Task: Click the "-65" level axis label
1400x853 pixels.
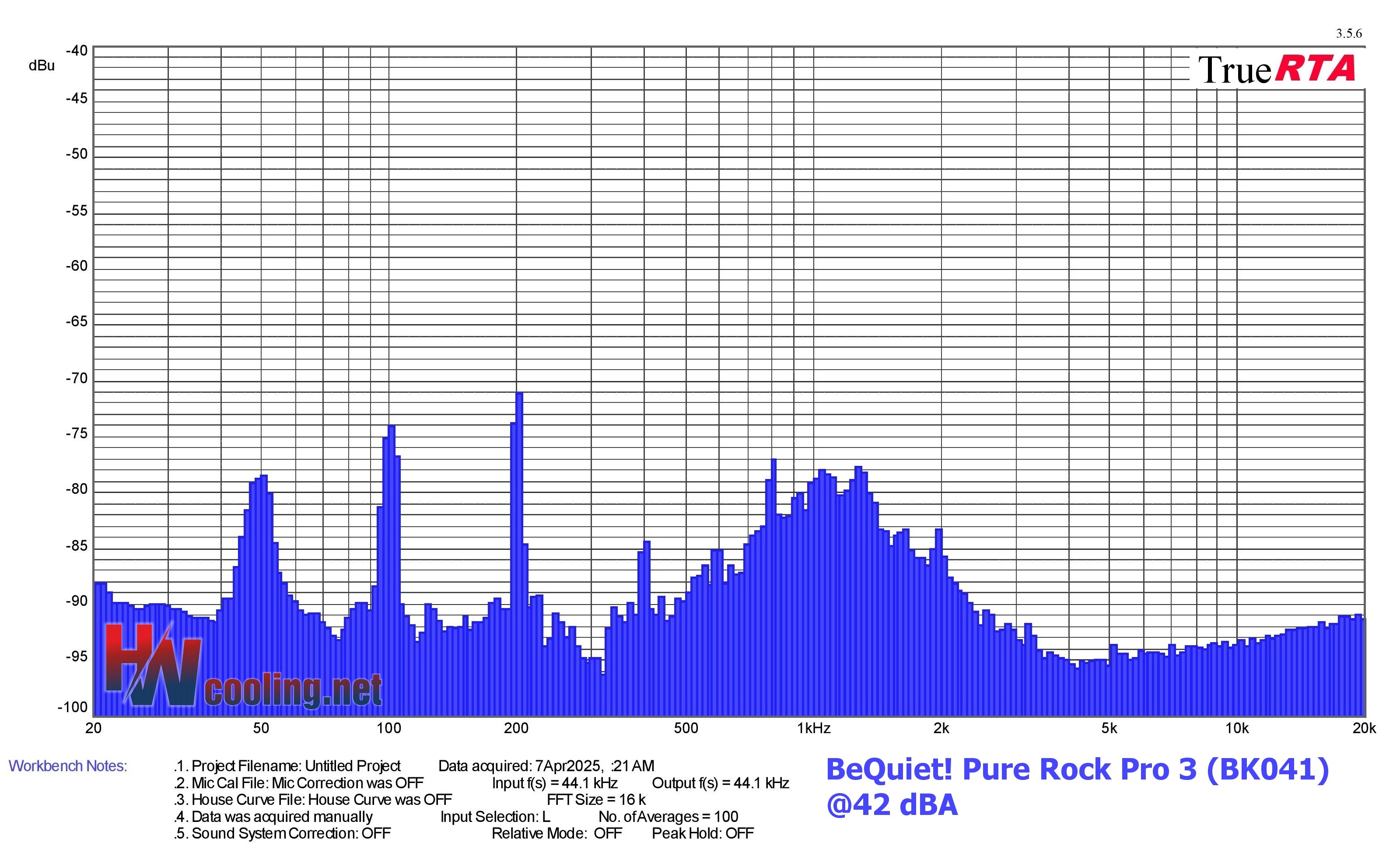Action: click(x=77, y=322)
